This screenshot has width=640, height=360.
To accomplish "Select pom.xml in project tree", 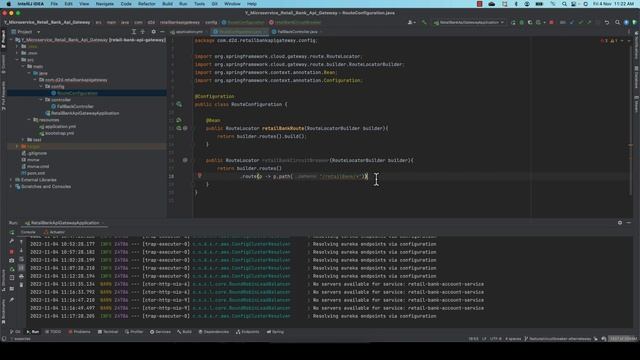I will tap(33, 173).
